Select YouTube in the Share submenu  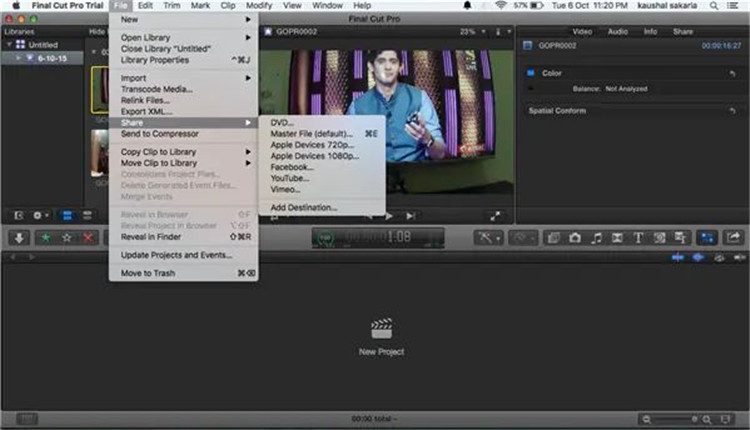(291, 178)
